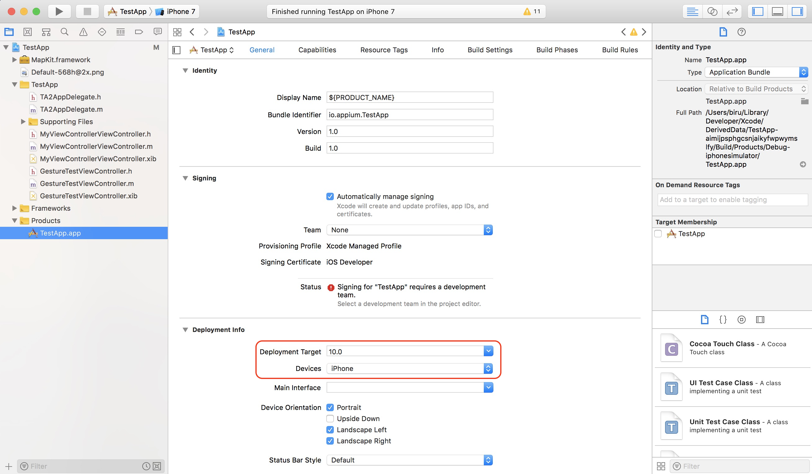Show the Issue navigator warning icon
This screenshot has height=474, width=812.
[x=83, y=32]
